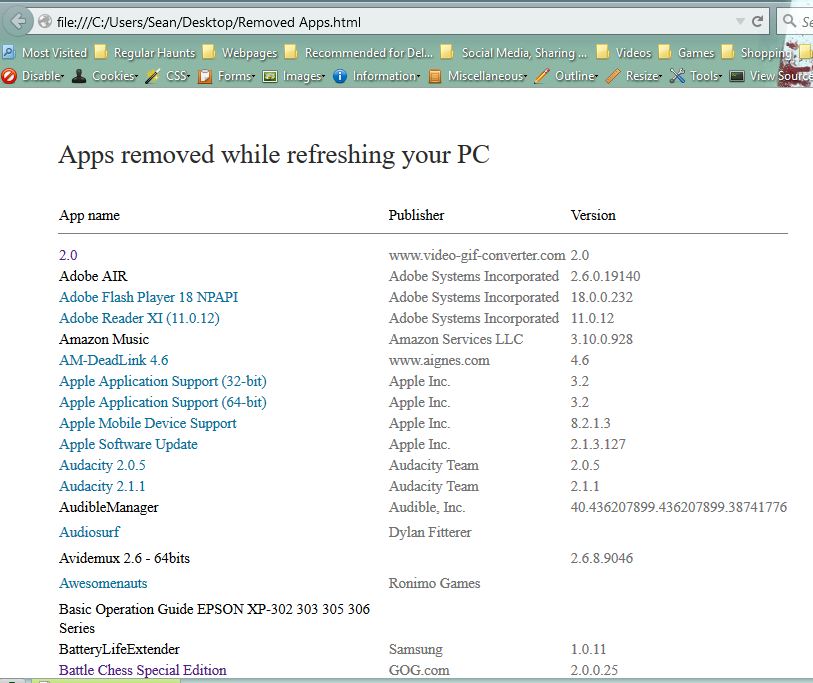Click the Images picture icon
This screenshot has height=683, width=813.
click(x=270, y=77)
